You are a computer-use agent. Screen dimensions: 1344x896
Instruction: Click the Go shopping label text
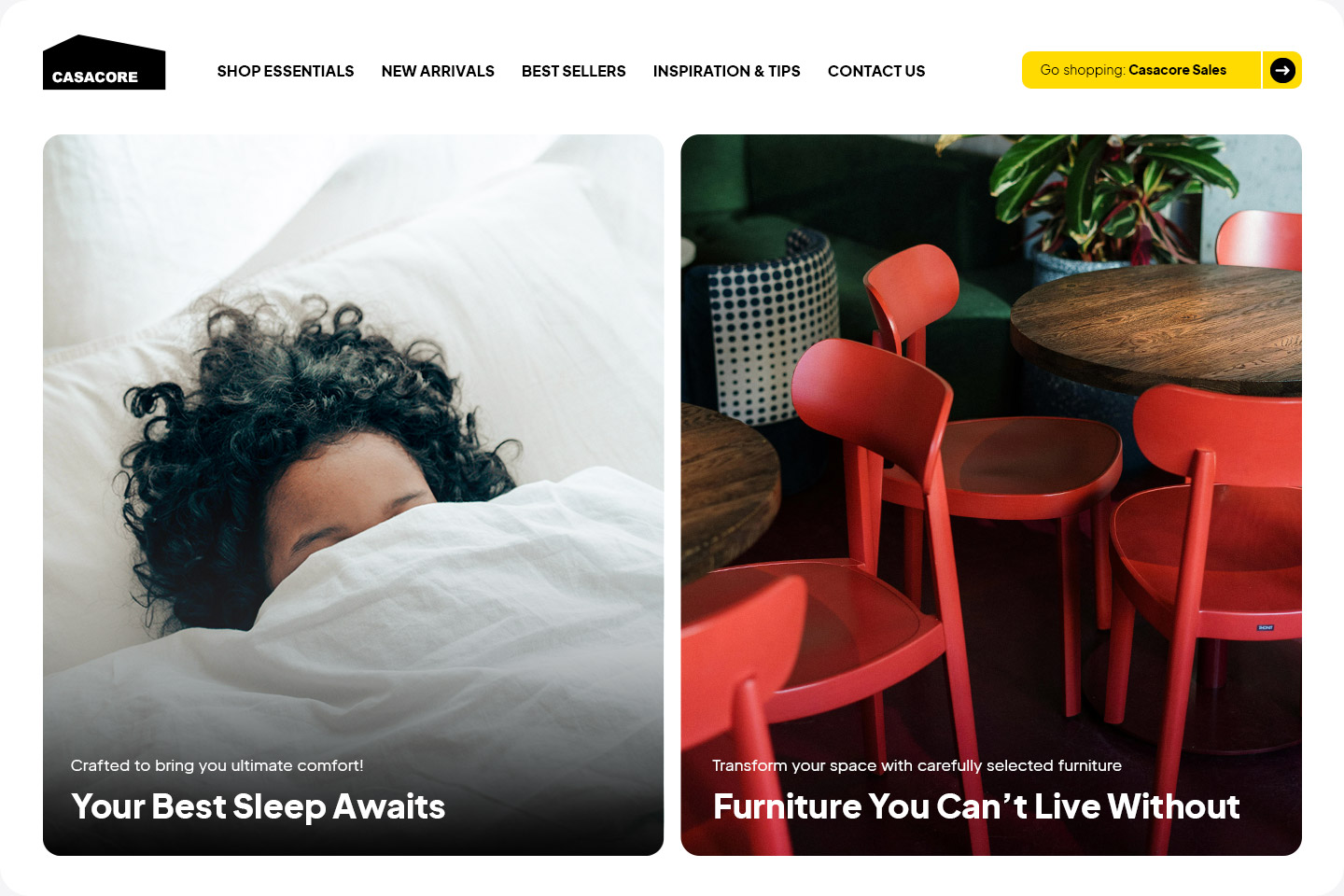[1083, 70]
